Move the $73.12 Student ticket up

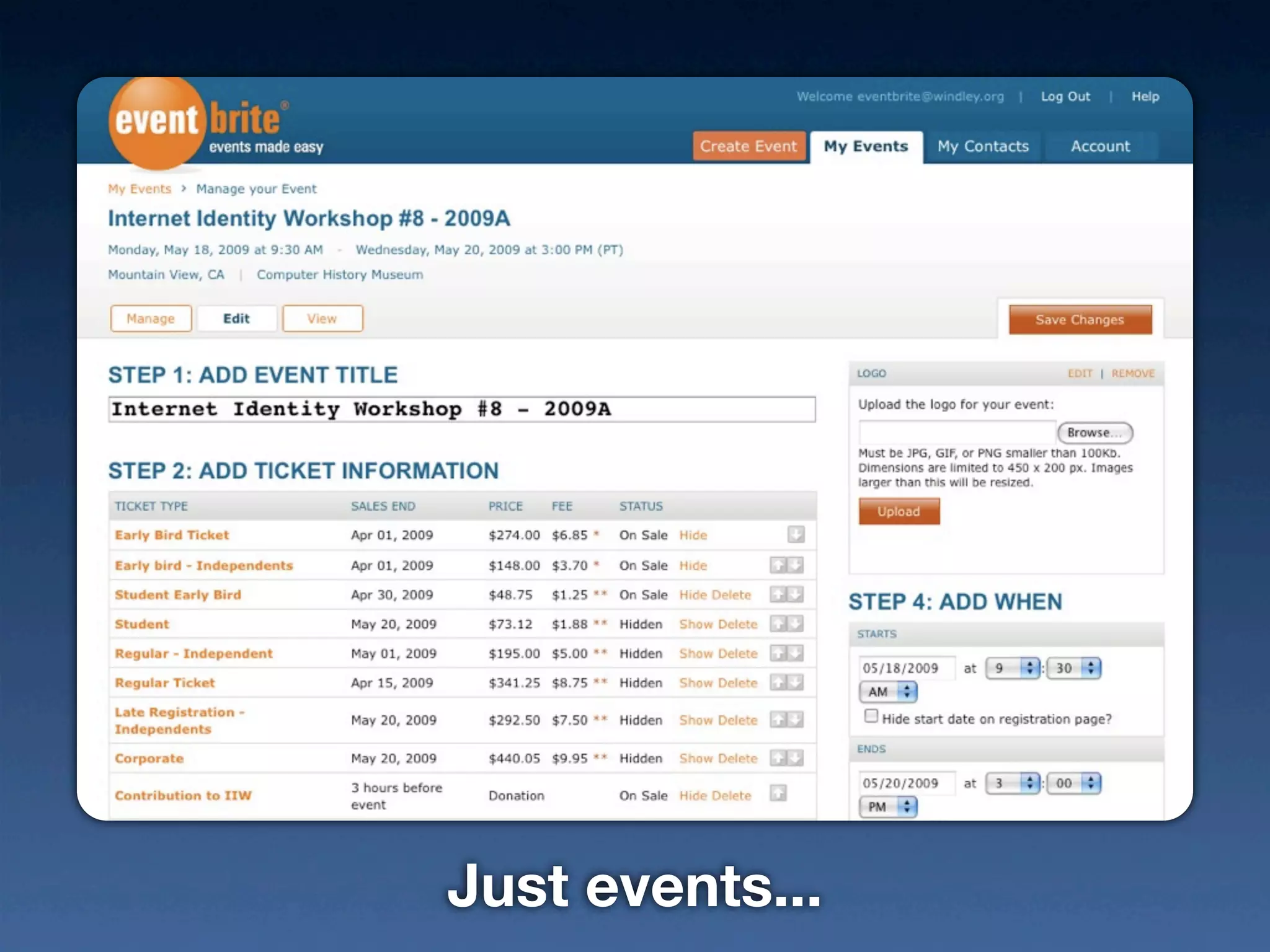point(778,624)
